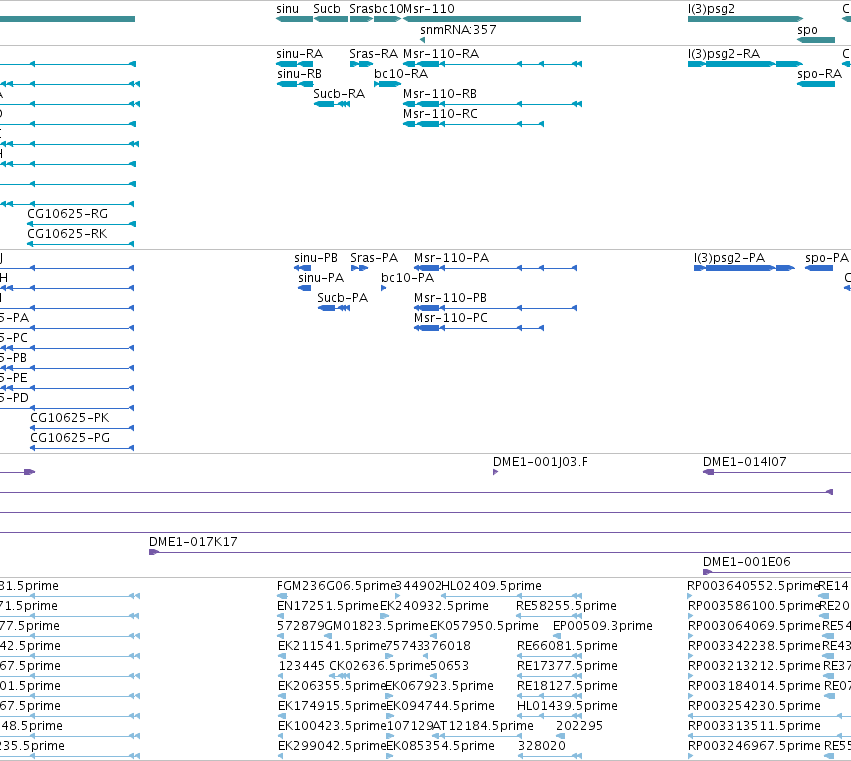Click the EK067923.5prime EST label
851x761 pixels.
(439, 686)
